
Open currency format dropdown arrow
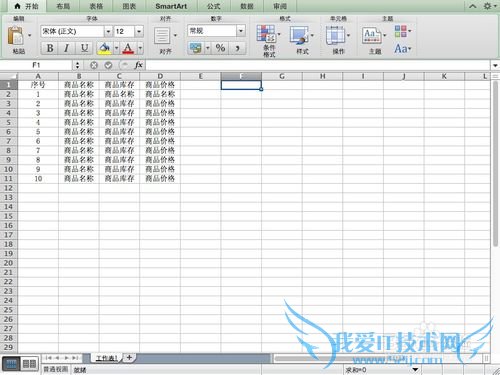(x=207, y=48)
